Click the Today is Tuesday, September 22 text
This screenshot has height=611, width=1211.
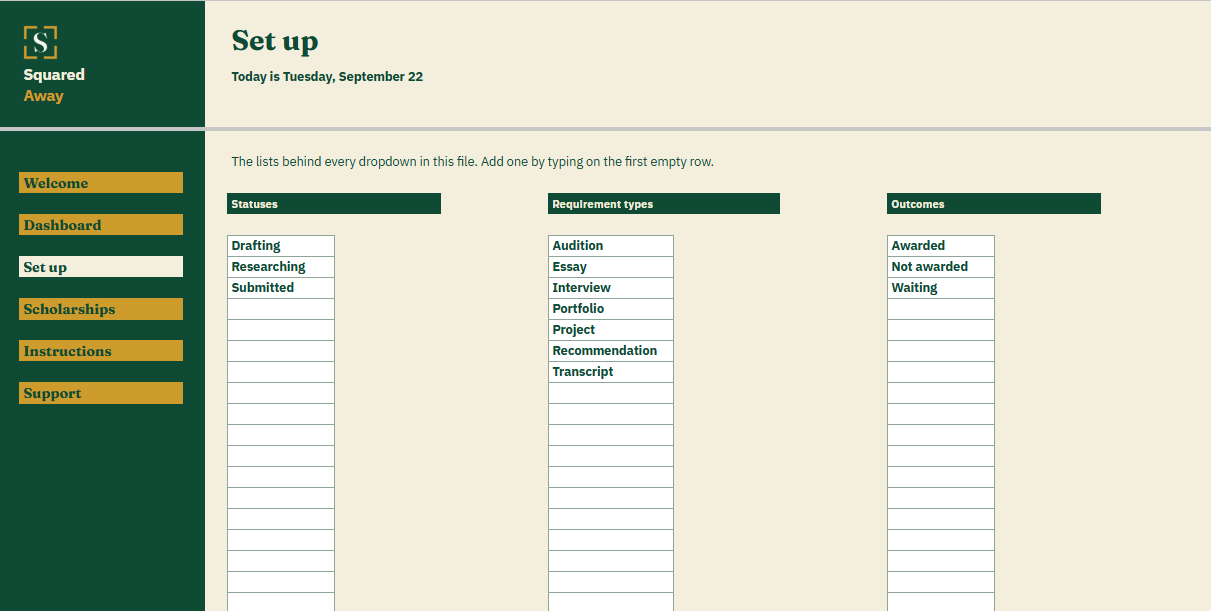point(327,77)
